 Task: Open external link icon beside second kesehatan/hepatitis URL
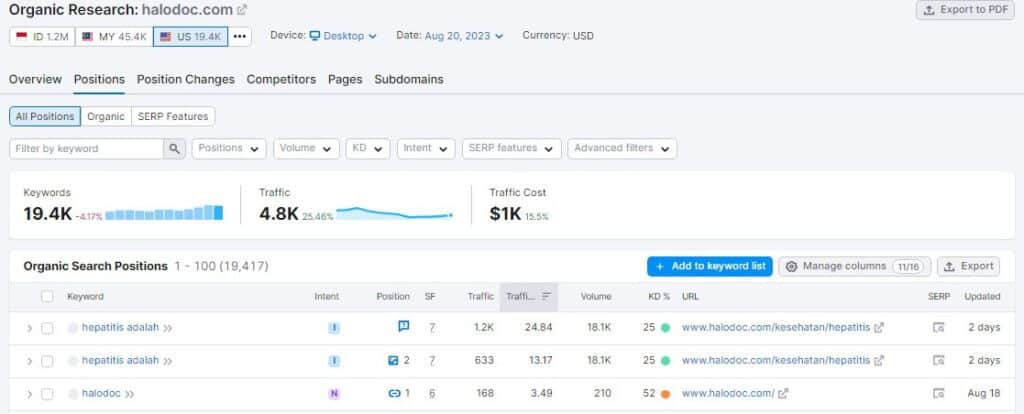pos(879,360)
